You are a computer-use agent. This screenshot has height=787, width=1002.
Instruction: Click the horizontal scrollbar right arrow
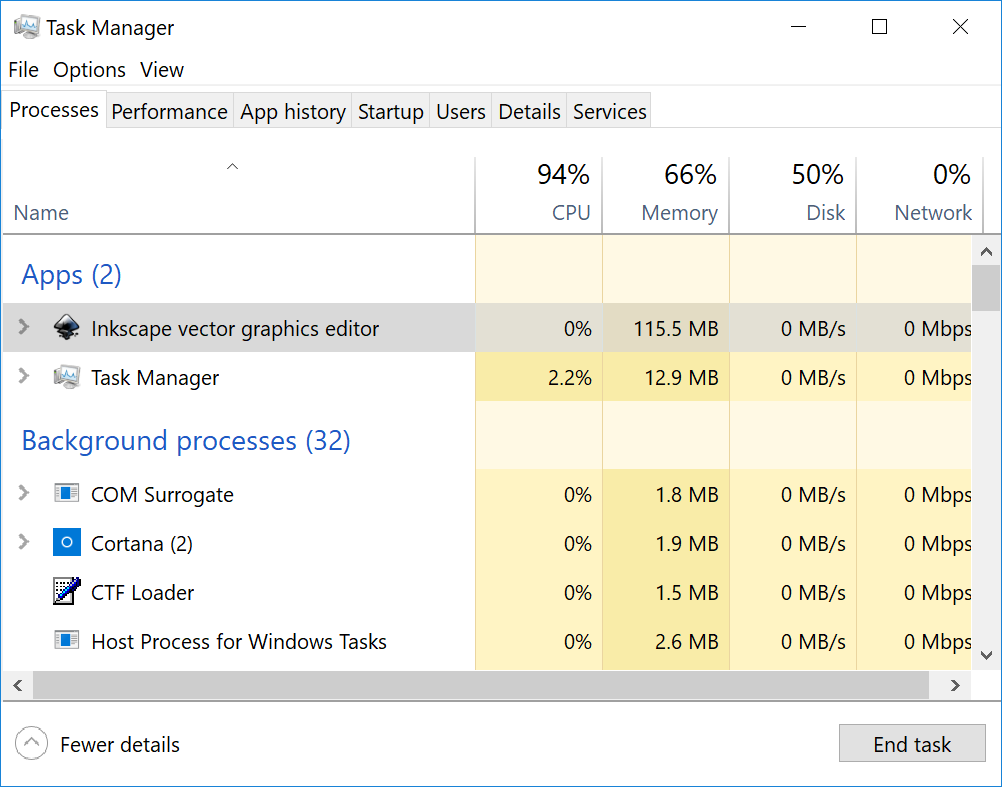point(955,685)
